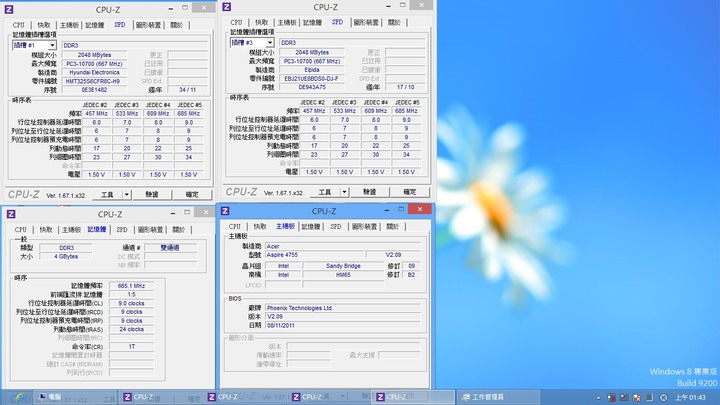720x405 pixels.
Task: Click the command rate value 1T
Action: click(x=131, y=347)
